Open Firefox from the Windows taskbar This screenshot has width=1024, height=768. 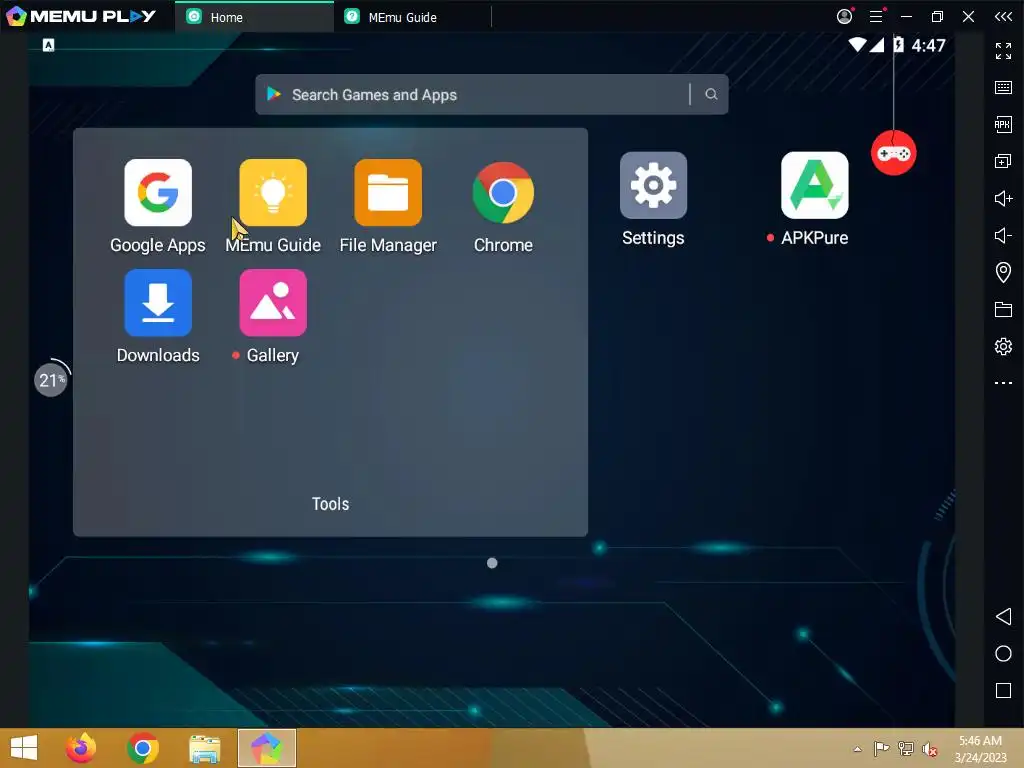tap(81, 748)
